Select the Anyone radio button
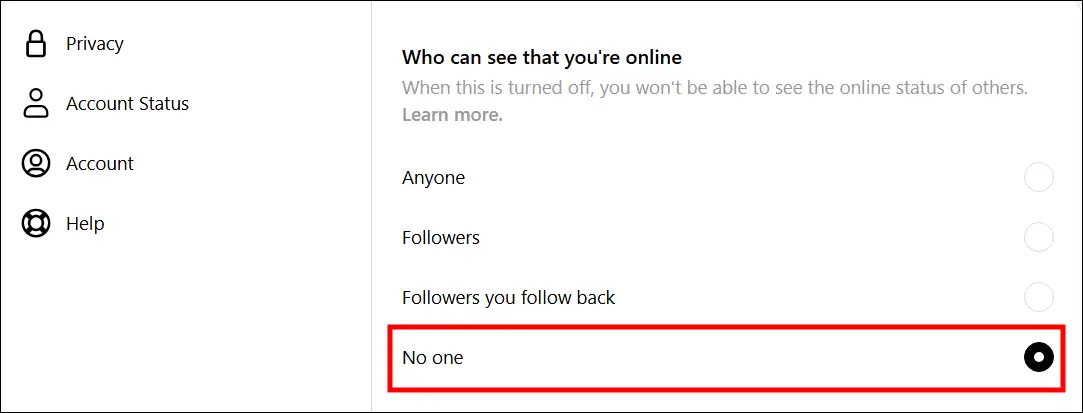The image size is (1083, 413). tap(1039, 178)
